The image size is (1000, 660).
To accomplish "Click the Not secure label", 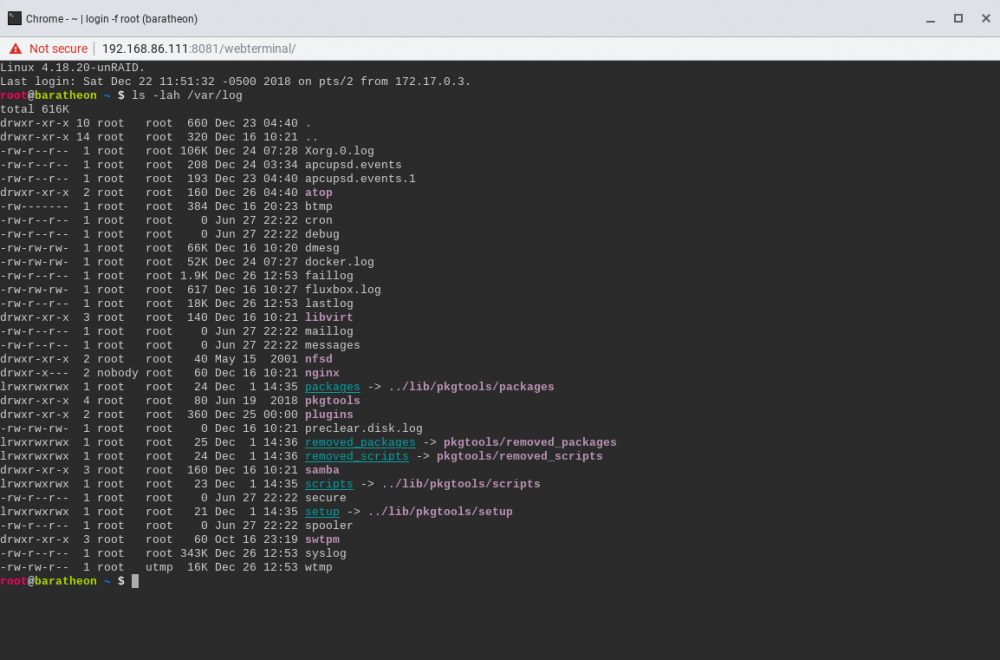I will tap(58, 48).
